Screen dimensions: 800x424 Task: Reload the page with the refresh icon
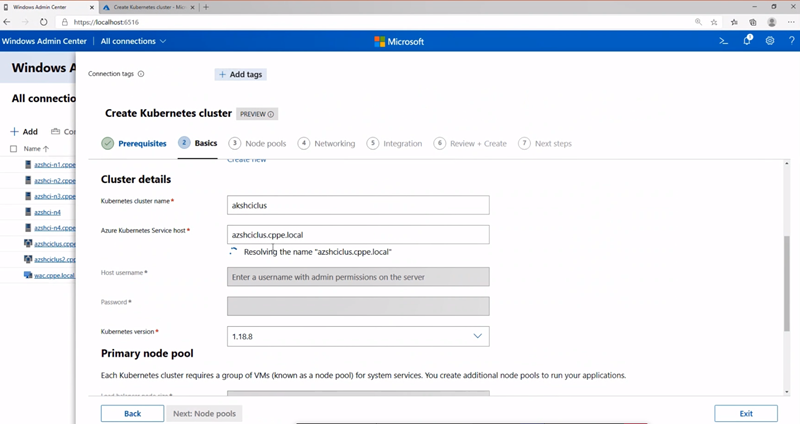pos(43,22)
